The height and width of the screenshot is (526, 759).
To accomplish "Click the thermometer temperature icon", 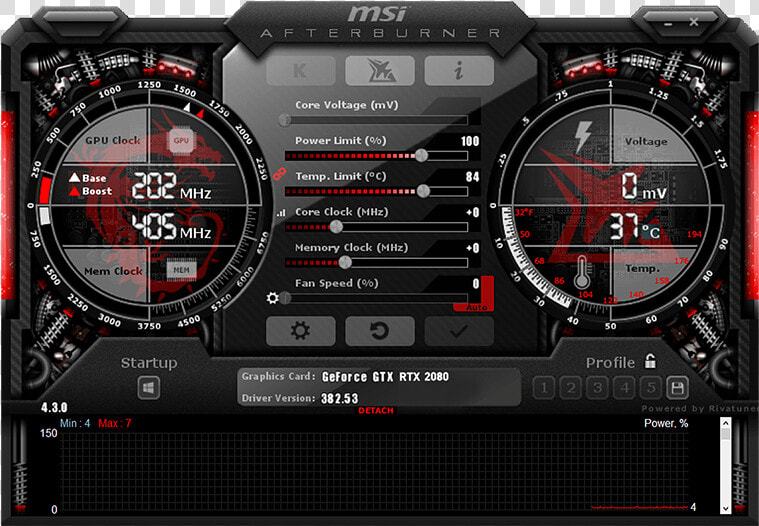I will pyautogui.click(x=582, y=272).
